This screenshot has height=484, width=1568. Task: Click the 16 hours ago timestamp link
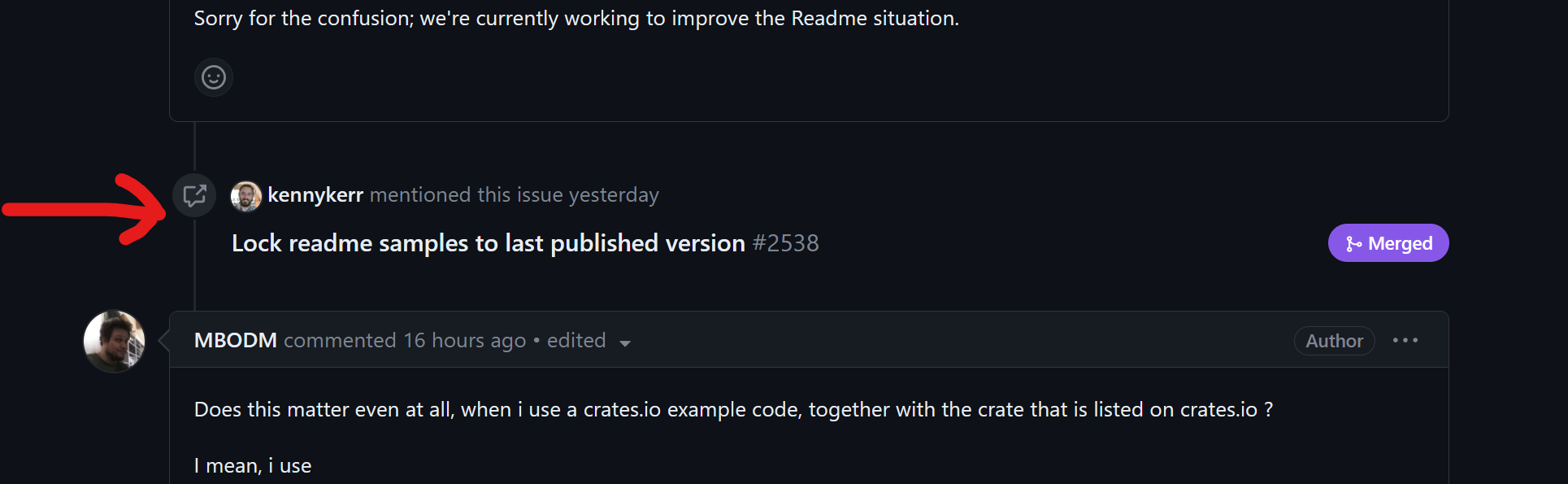465,340
